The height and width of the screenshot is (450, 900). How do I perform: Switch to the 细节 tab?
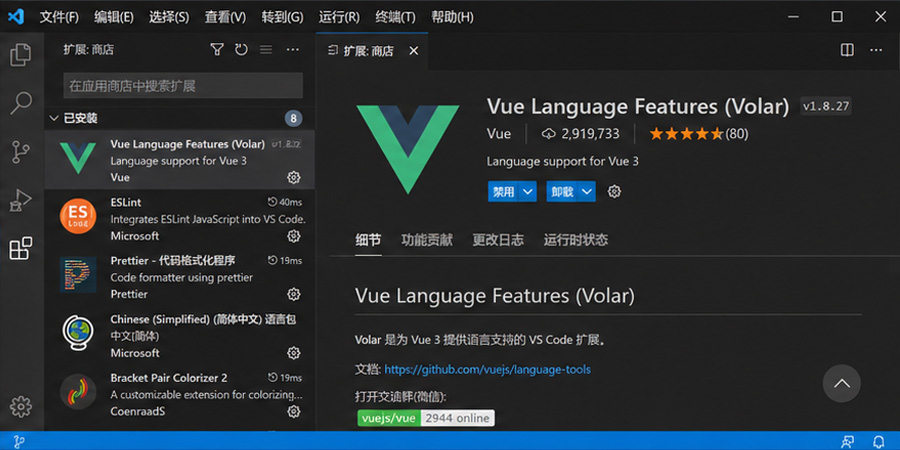[368, 239]
